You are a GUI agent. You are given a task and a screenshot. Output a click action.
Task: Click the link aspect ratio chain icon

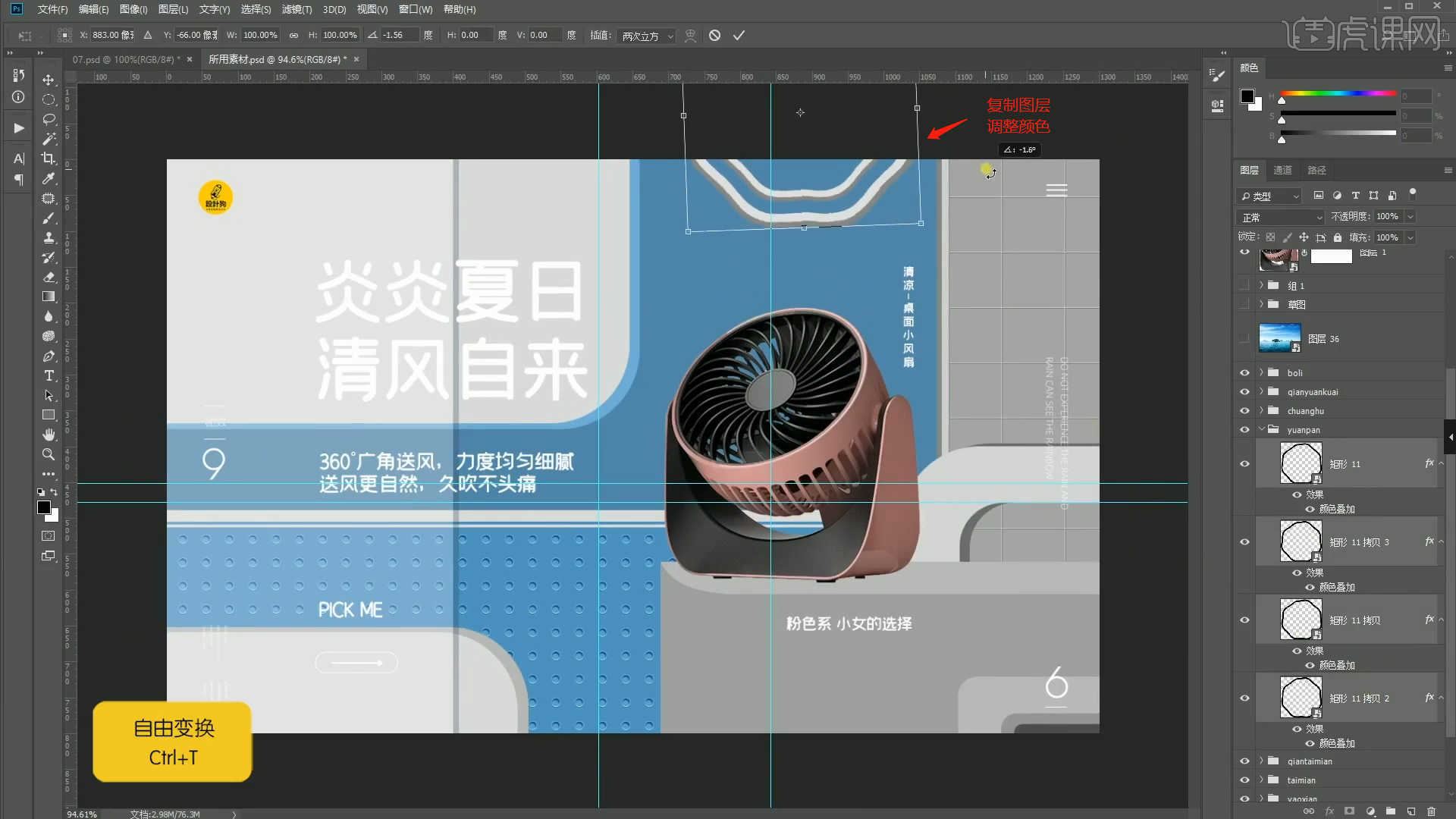pyautogui.click(x=293, y=36)
